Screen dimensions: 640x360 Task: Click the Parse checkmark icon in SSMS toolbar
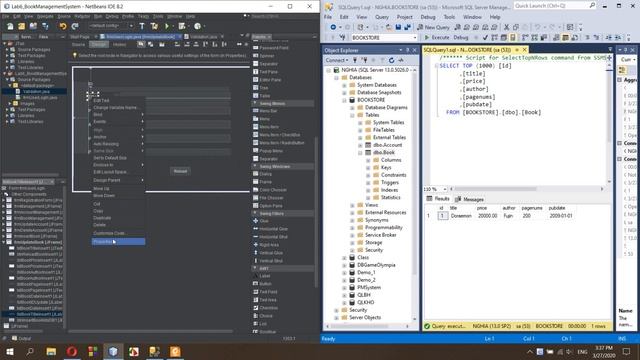(x=485, y=38)
